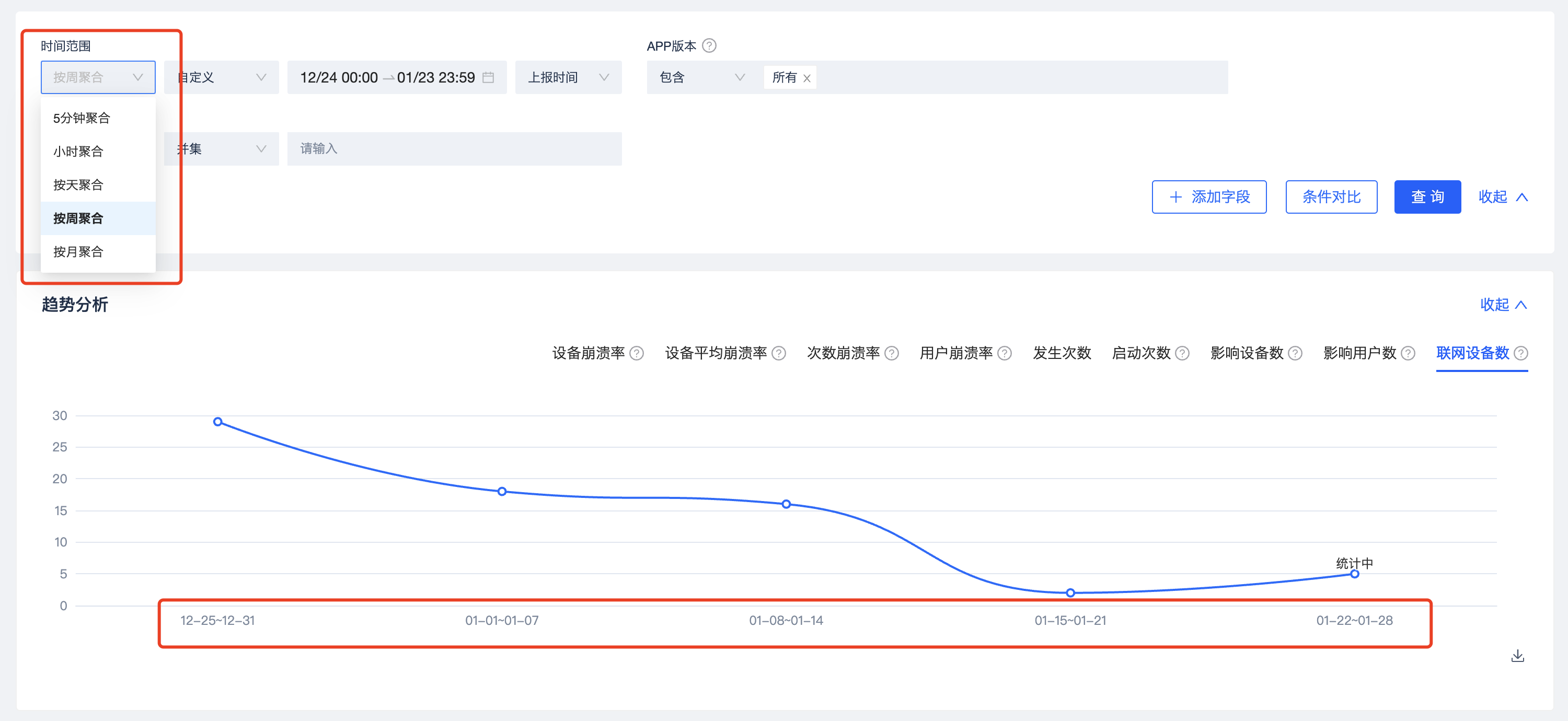Open help icon beside 用户崩溃率
This screenshot has height=721, width=1568.
point(1005,353)
